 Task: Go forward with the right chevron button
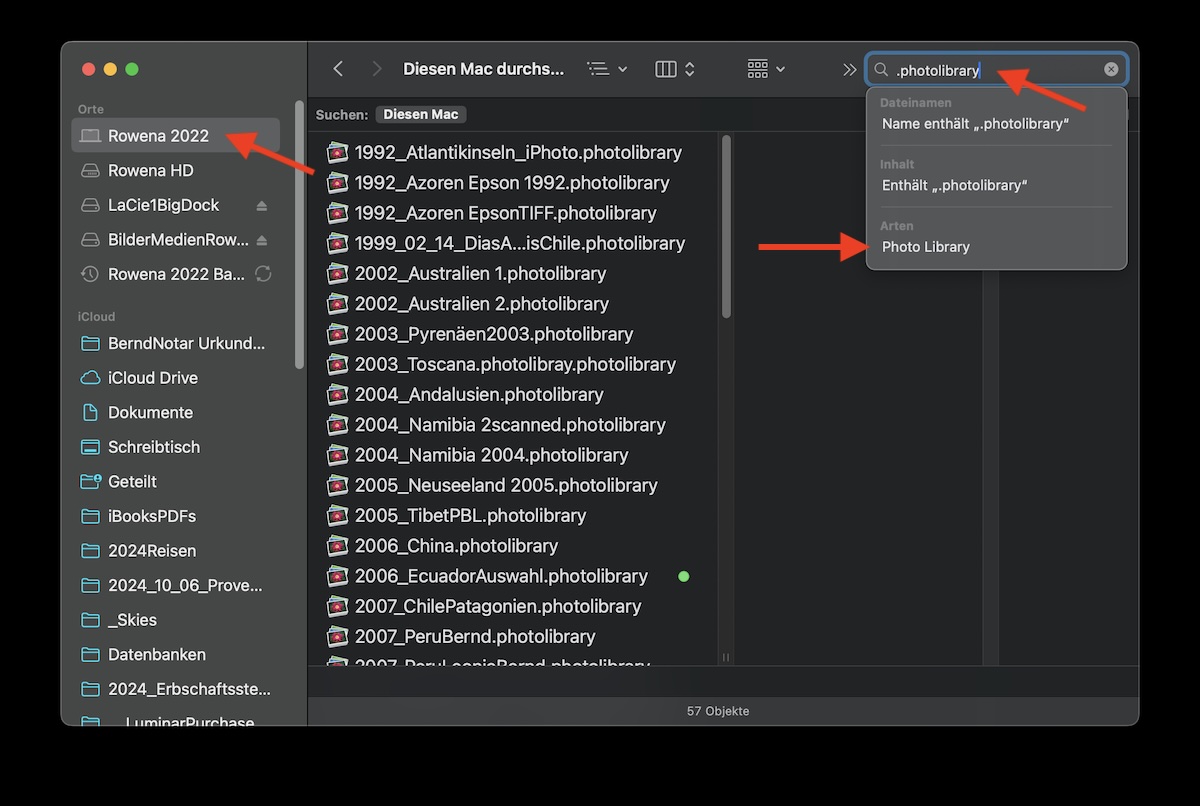[377, 69]
